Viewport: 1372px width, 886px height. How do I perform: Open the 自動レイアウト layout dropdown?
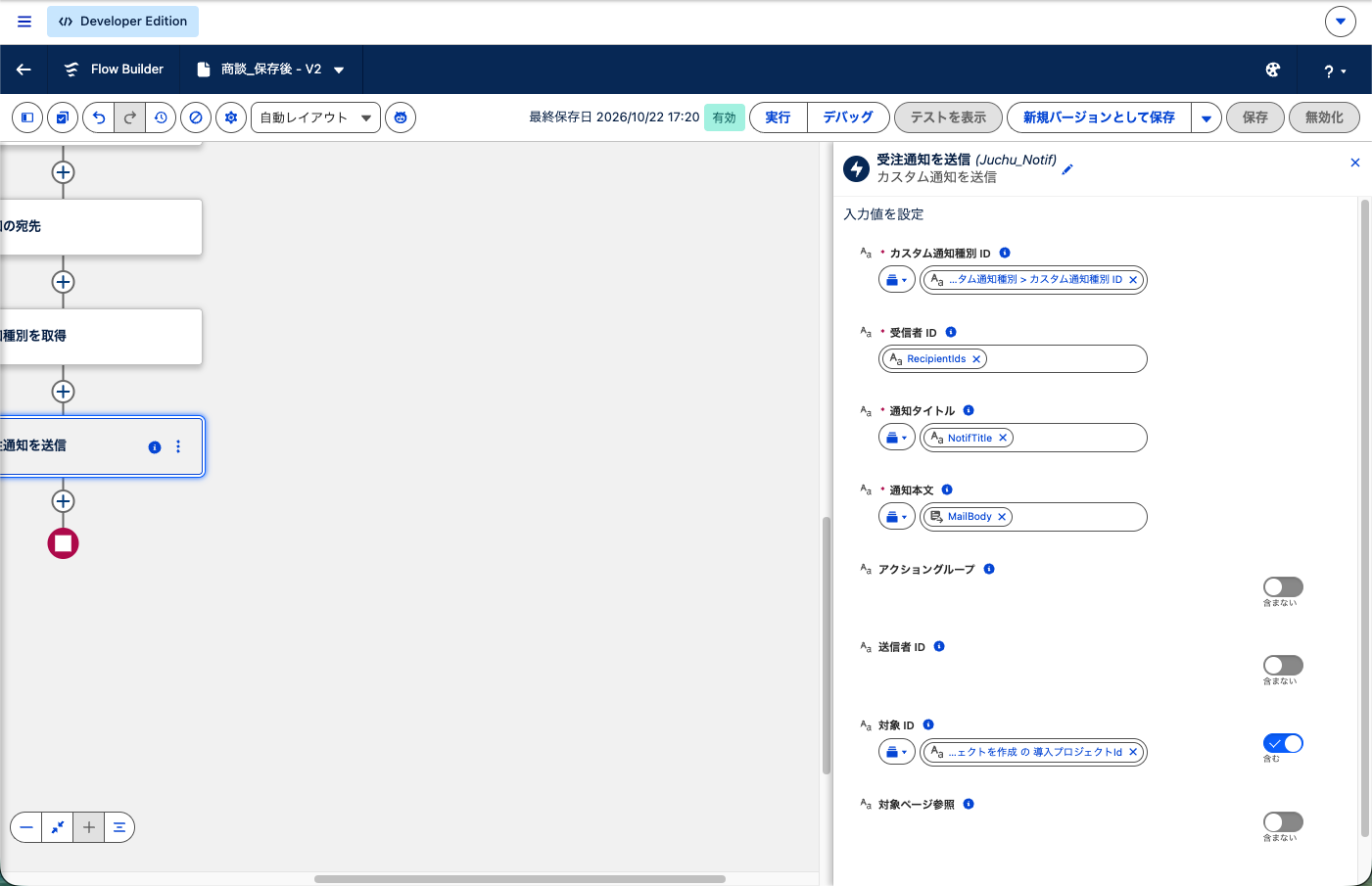(315, 117)
